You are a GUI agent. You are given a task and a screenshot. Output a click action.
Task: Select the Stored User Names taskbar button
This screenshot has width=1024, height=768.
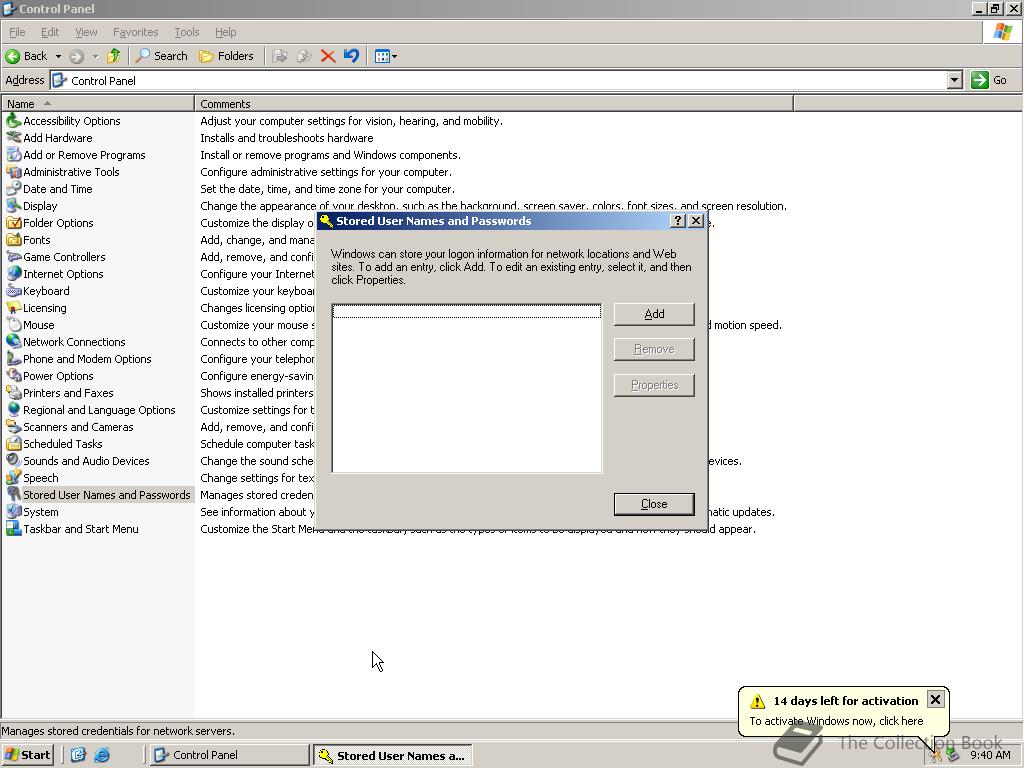click(392, 756)
